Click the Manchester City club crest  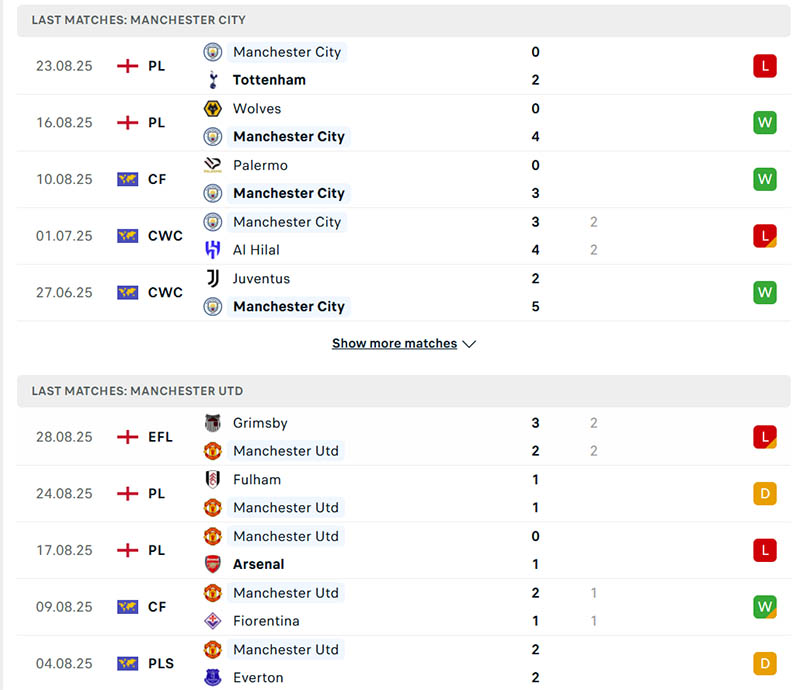point(213,52)
